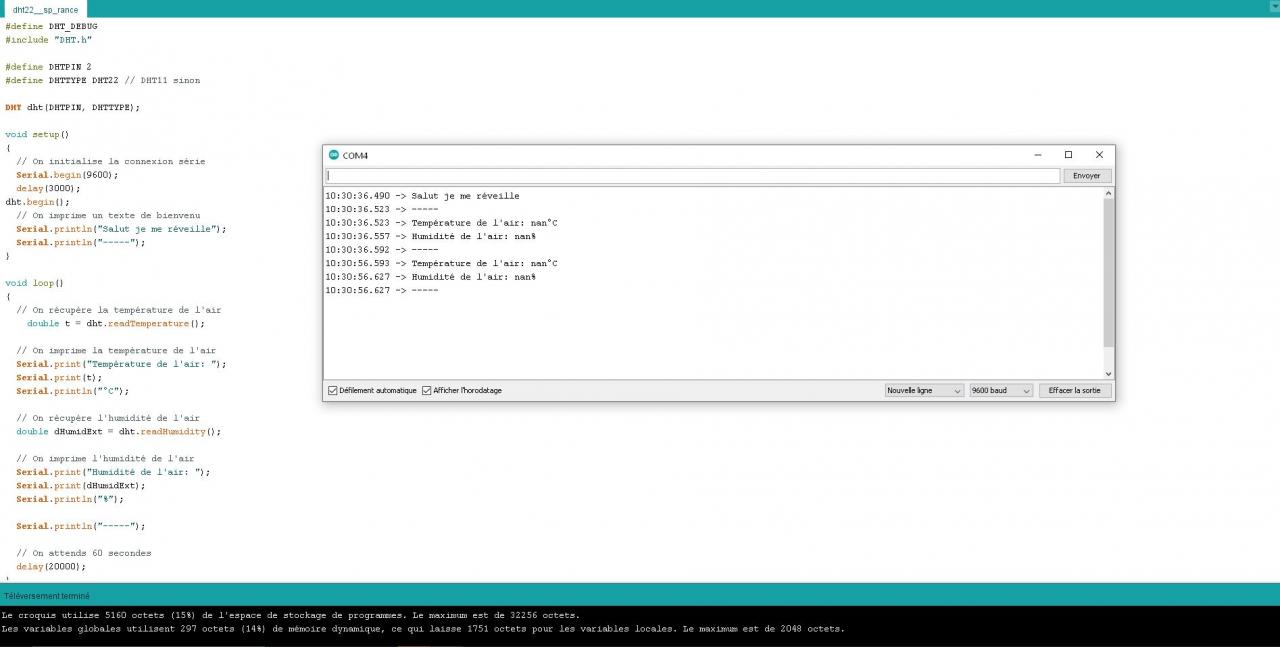Click the 'void setup()' code line
The image size is (1280, 647).
click(37, 134)
